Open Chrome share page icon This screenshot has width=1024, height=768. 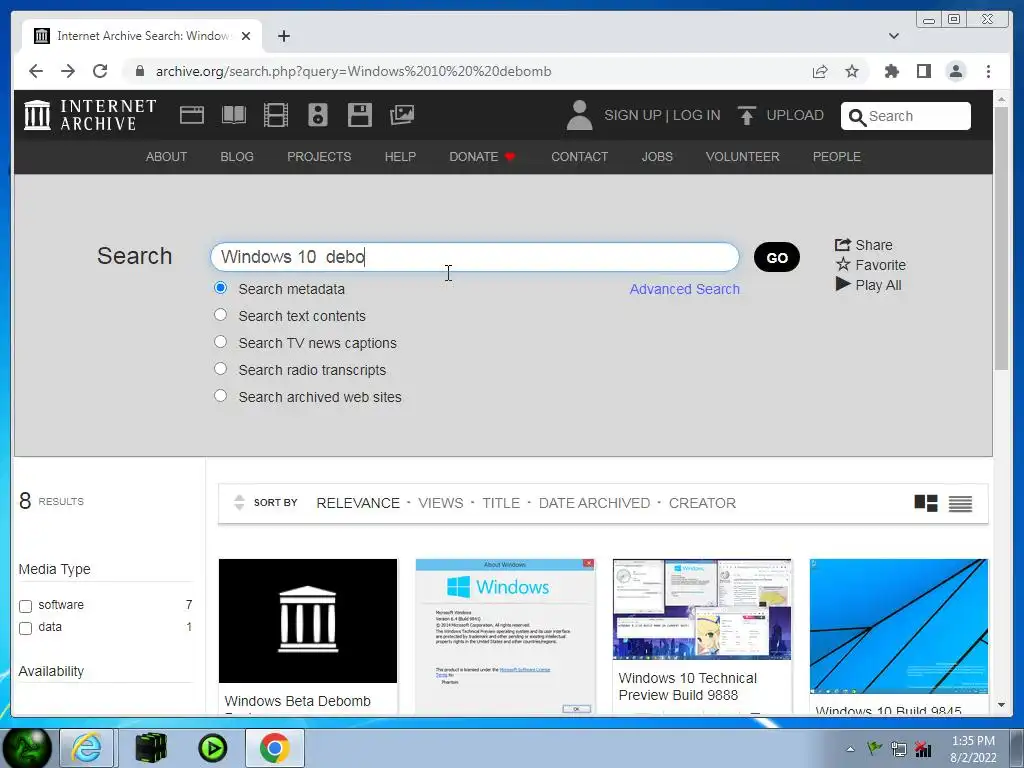820,71
